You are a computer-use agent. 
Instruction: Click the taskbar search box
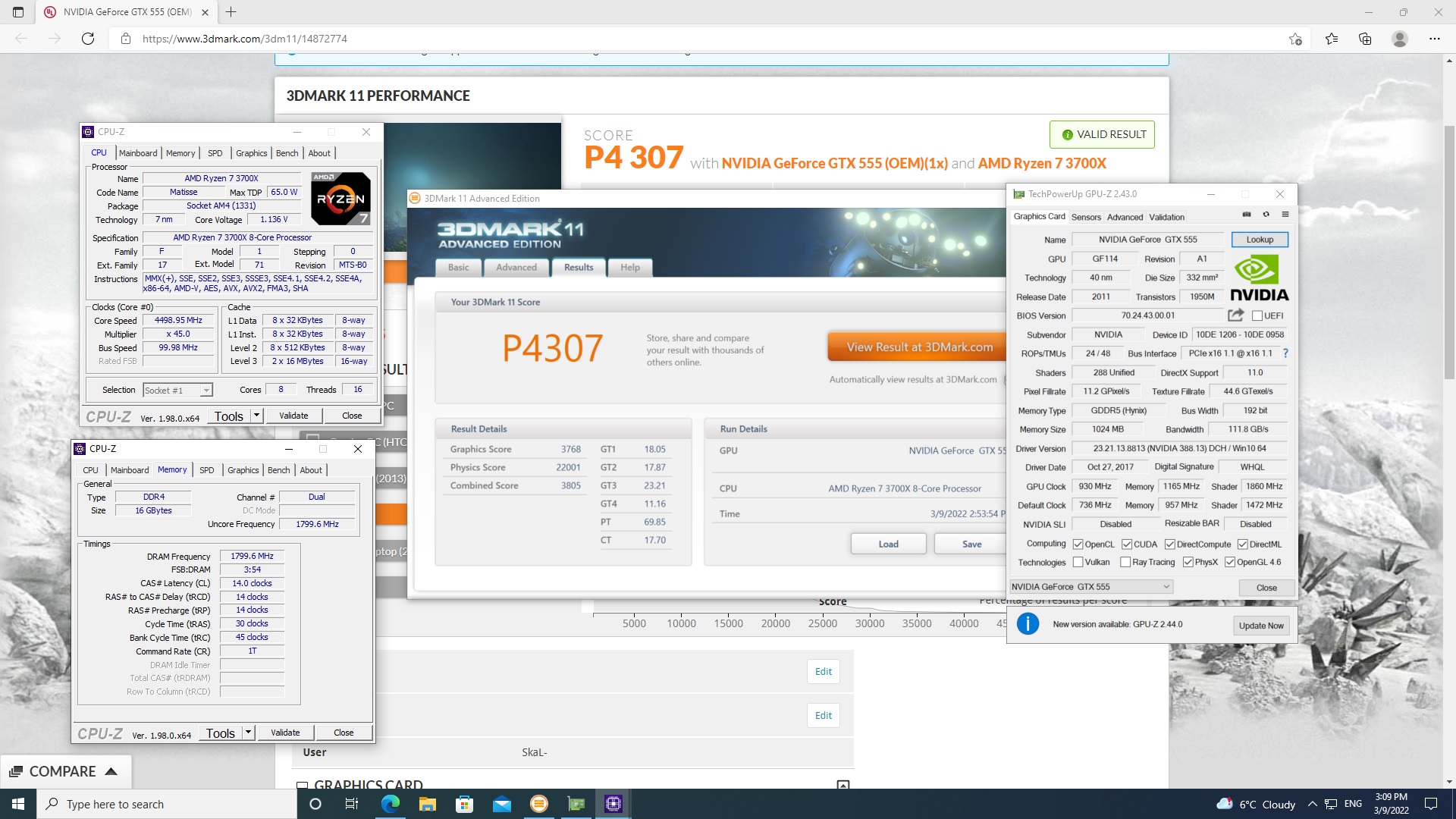pyautogui.click(x=167, y=804)
